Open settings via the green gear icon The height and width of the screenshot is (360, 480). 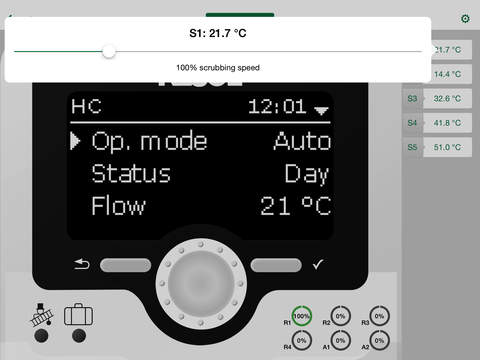tap(465, 19)
